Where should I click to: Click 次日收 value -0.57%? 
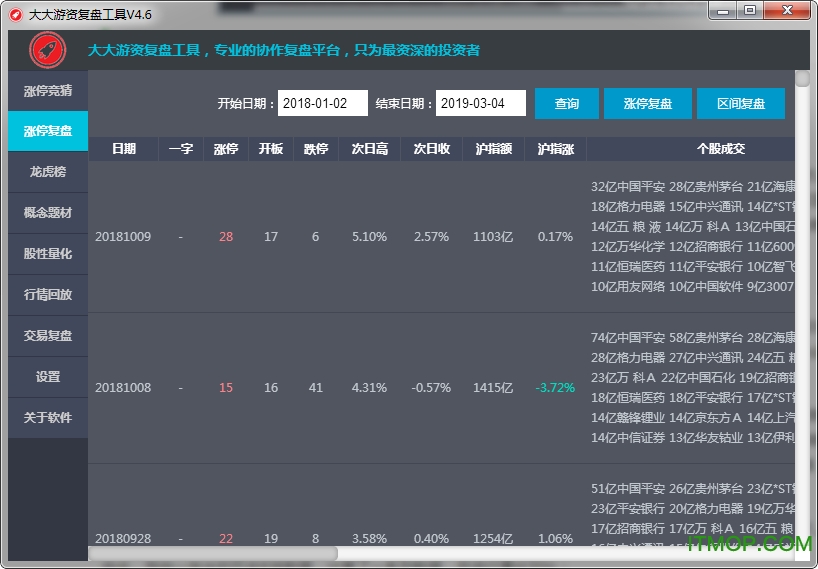click(x=431, y=388)
